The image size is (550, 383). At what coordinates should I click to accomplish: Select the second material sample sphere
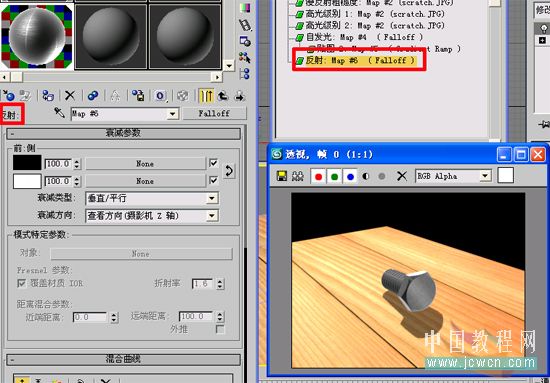[111, 36]
